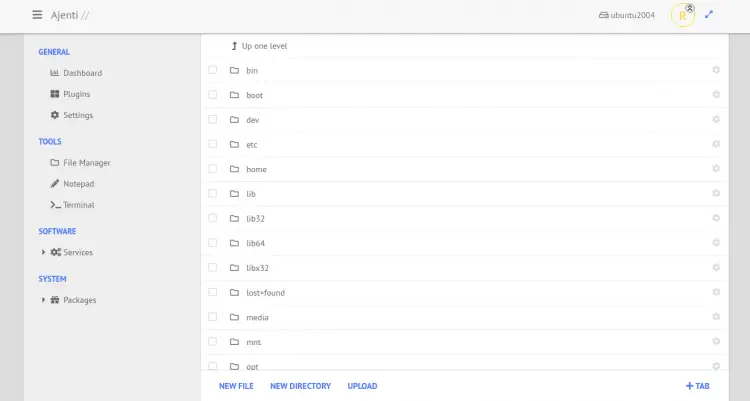750x401 pixels.
Task: Expand the Packages section arrow
Action: [x=43, y=300]
